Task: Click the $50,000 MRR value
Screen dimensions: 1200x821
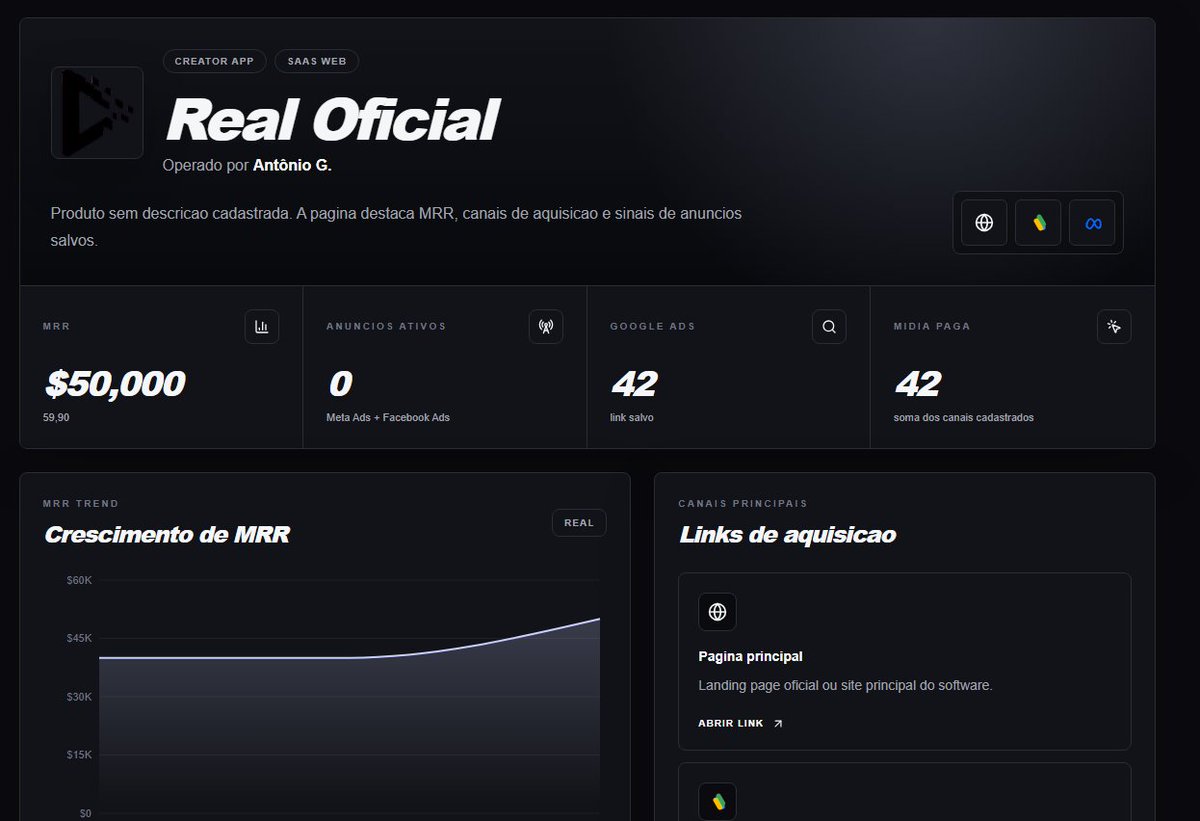Action: (115, 384)
